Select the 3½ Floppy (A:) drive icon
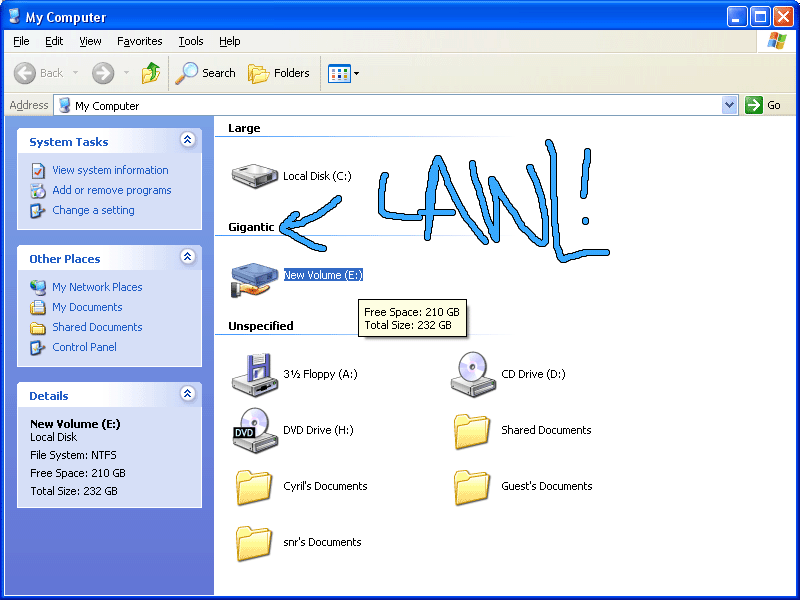Viewport: 800px width, 600px height. coord(255,374)
